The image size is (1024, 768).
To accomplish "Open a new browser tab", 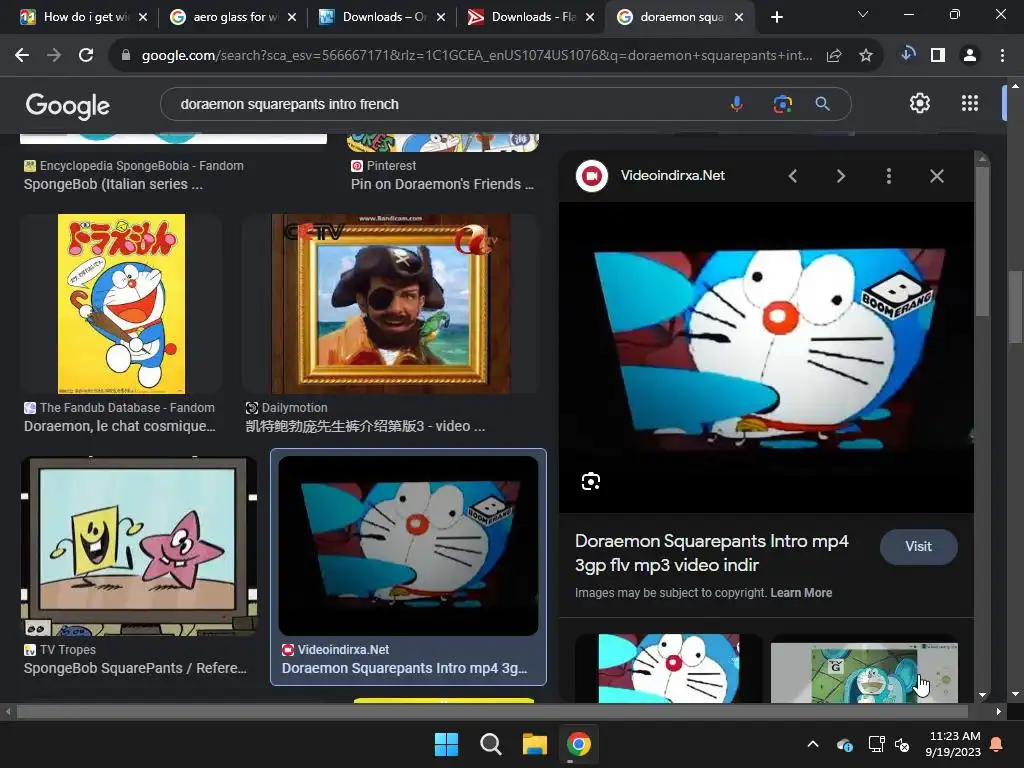I will click(776, 17).
